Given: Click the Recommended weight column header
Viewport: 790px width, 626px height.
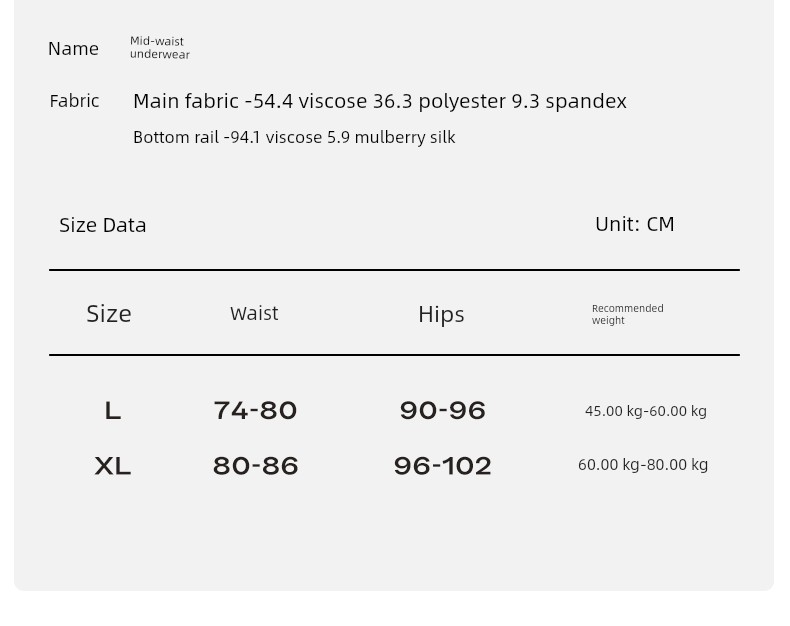Looking at the screenshot, I should click(628, 315).
